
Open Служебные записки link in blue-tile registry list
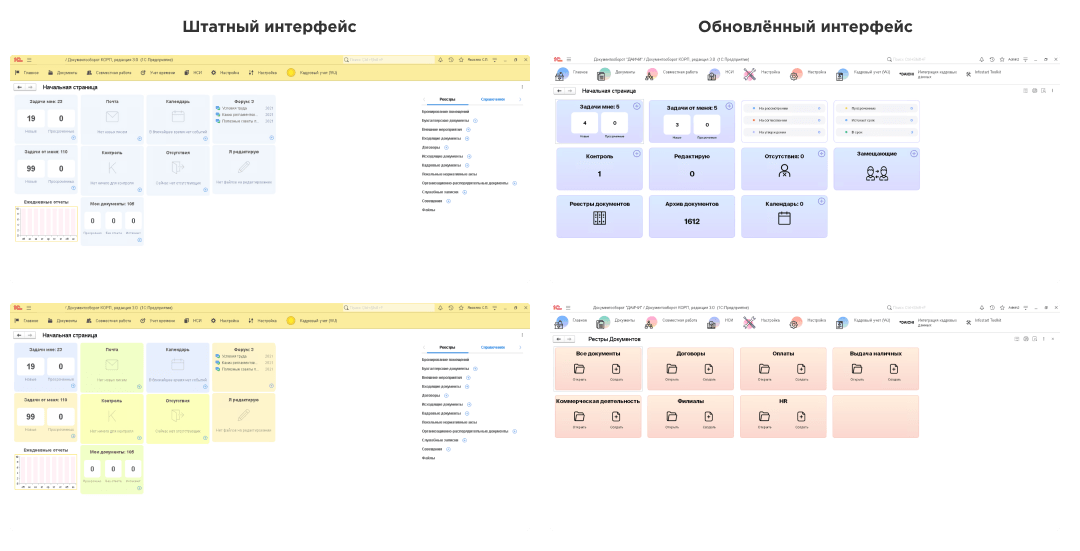(x=440, y=192)
